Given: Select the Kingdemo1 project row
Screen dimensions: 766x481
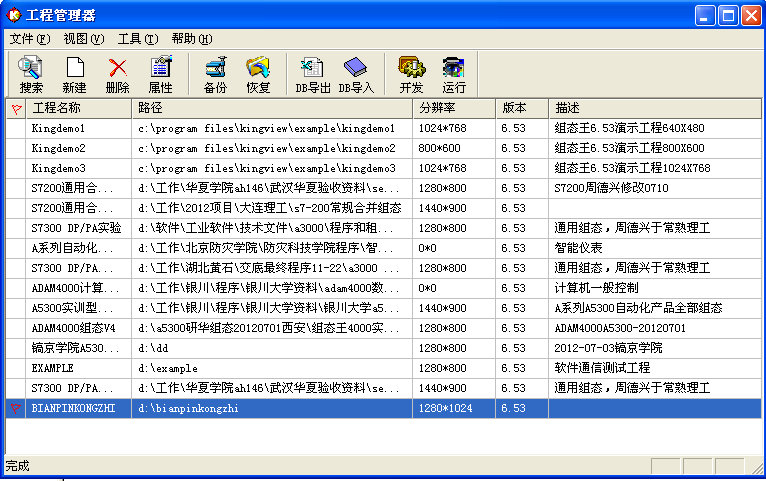Looking at the screenshot, I should (x=383, y=128).
